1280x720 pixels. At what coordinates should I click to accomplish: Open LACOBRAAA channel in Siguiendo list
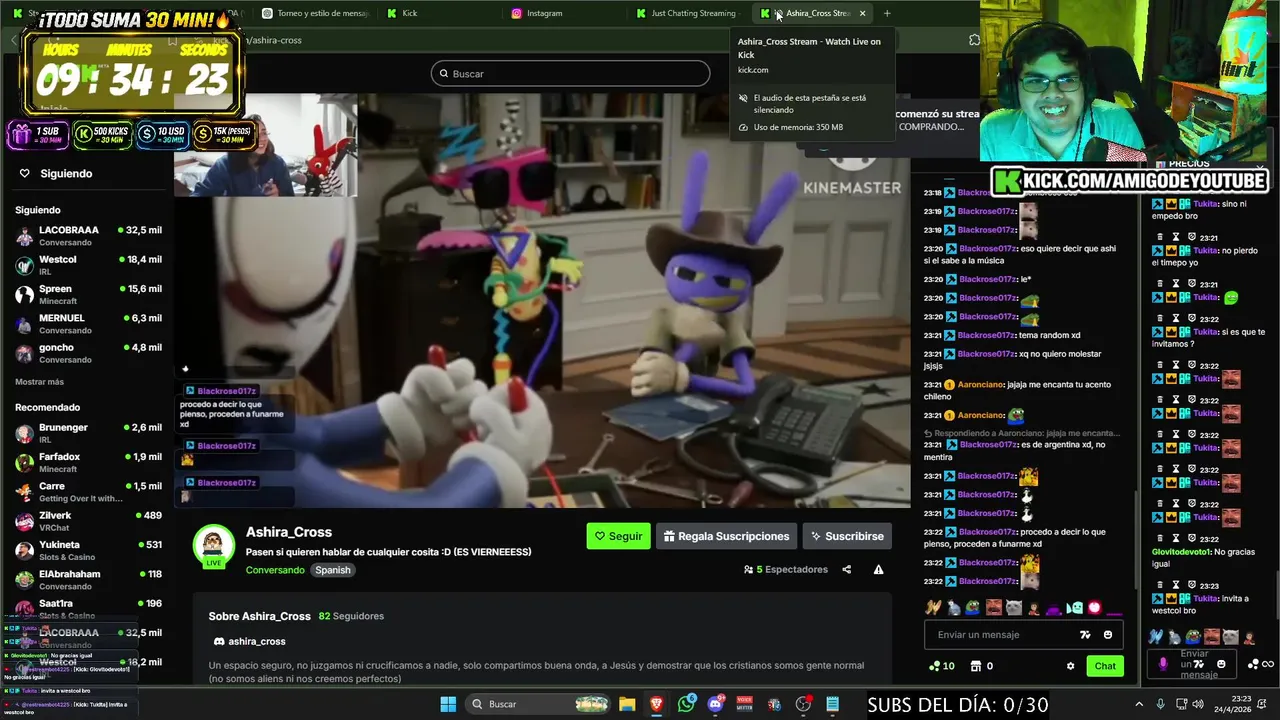[88, 235]
